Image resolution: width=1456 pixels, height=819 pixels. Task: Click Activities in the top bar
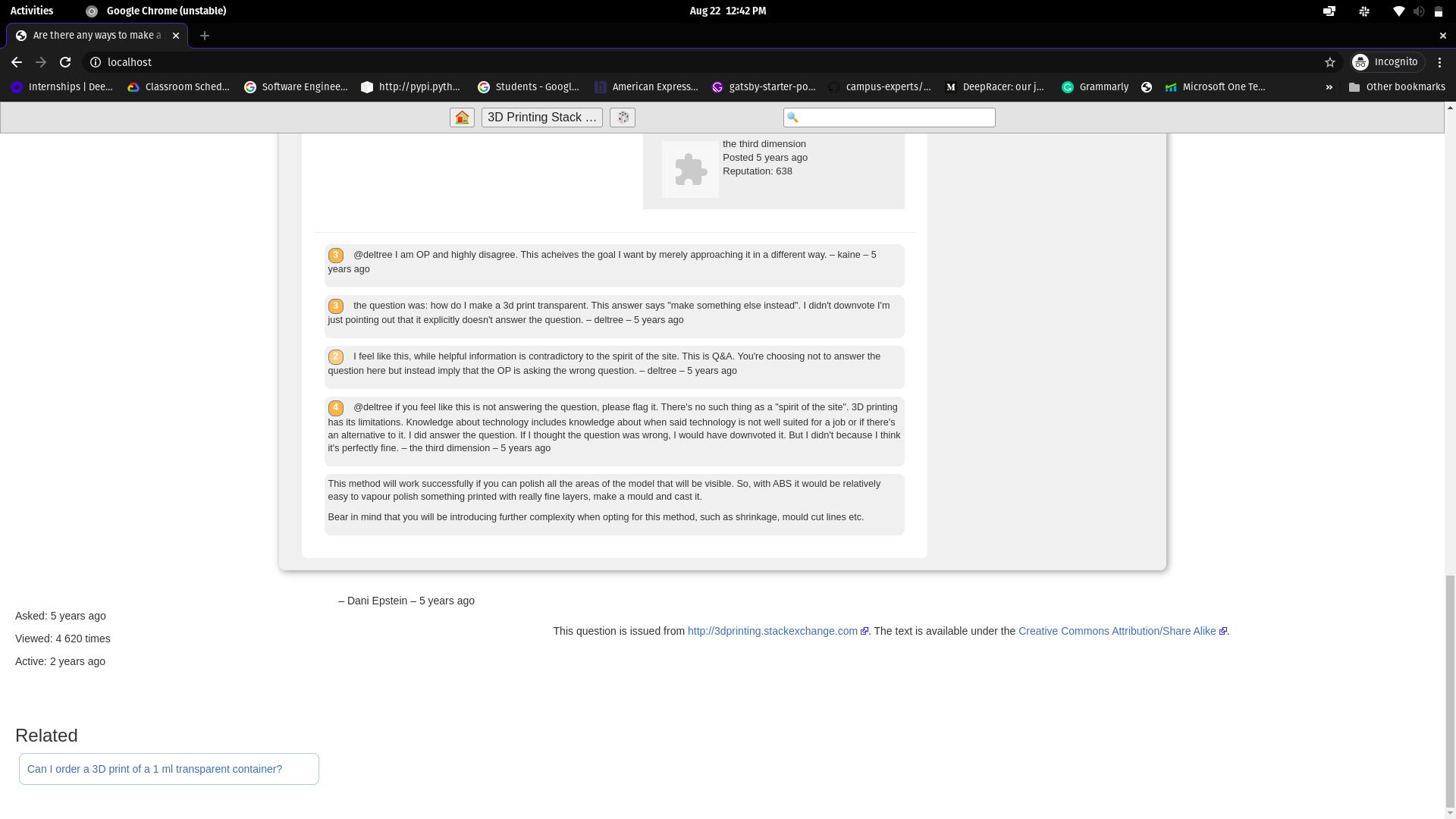32,11
